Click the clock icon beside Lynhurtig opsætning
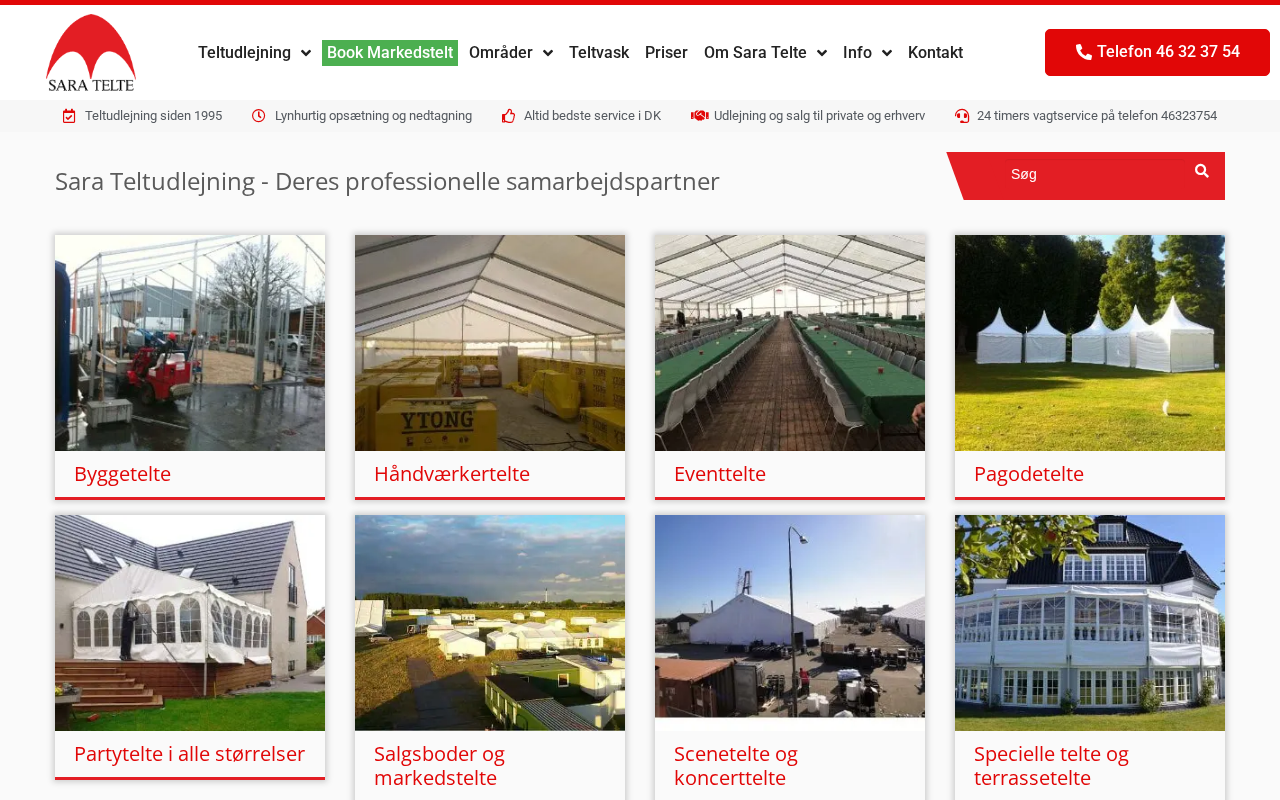 (x=259, y=116)
